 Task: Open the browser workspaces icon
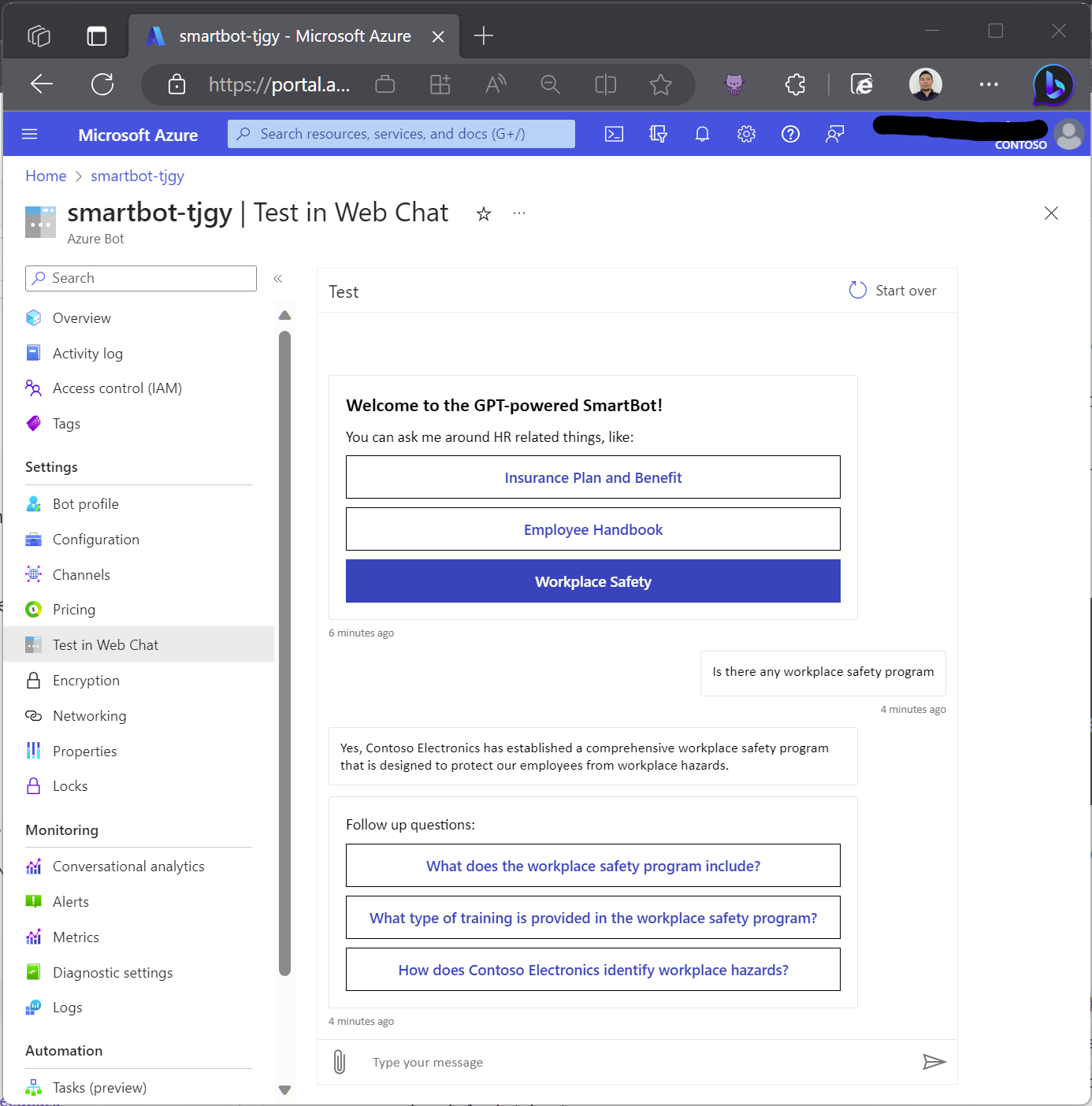39,35
